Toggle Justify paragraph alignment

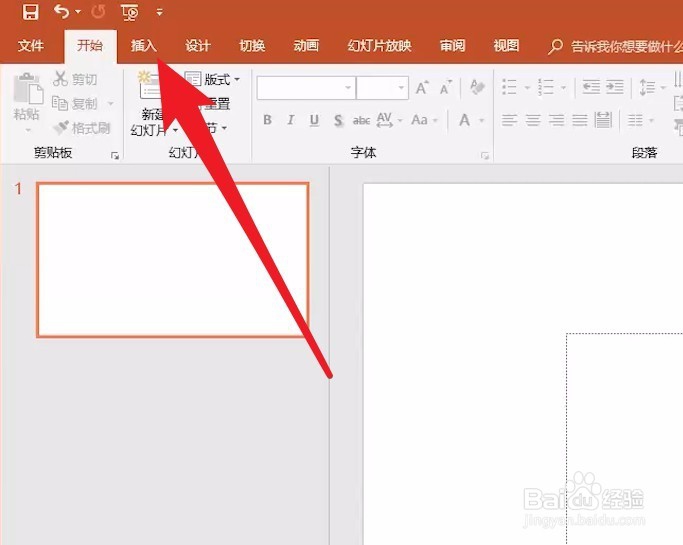[580, 120]
